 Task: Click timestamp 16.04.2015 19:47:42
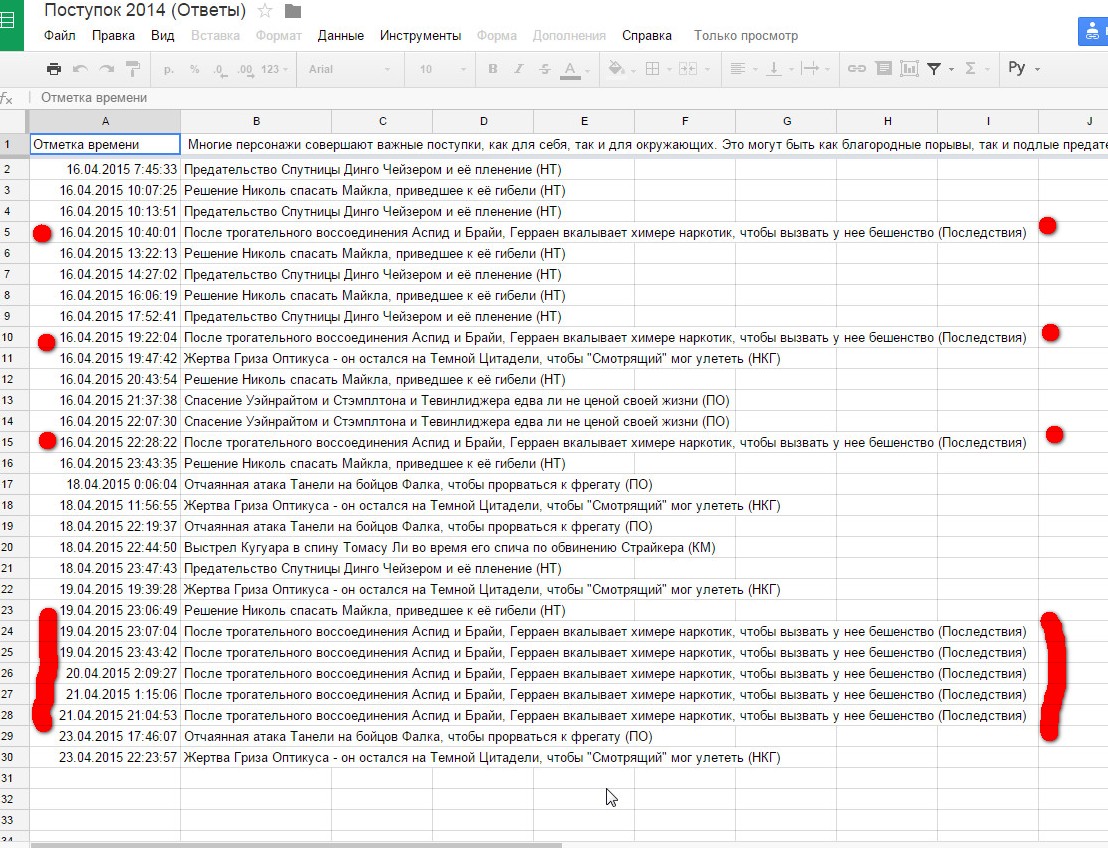118,358
